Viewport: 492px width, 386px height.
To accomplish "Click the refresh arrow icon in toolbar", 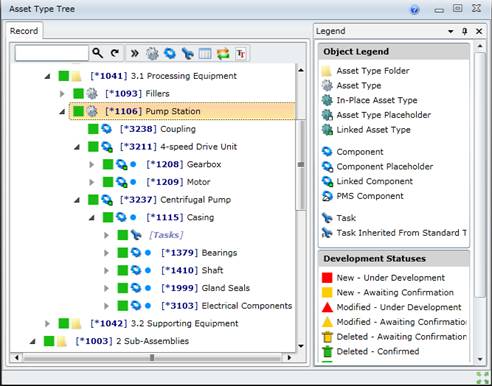I will (115, 53).
